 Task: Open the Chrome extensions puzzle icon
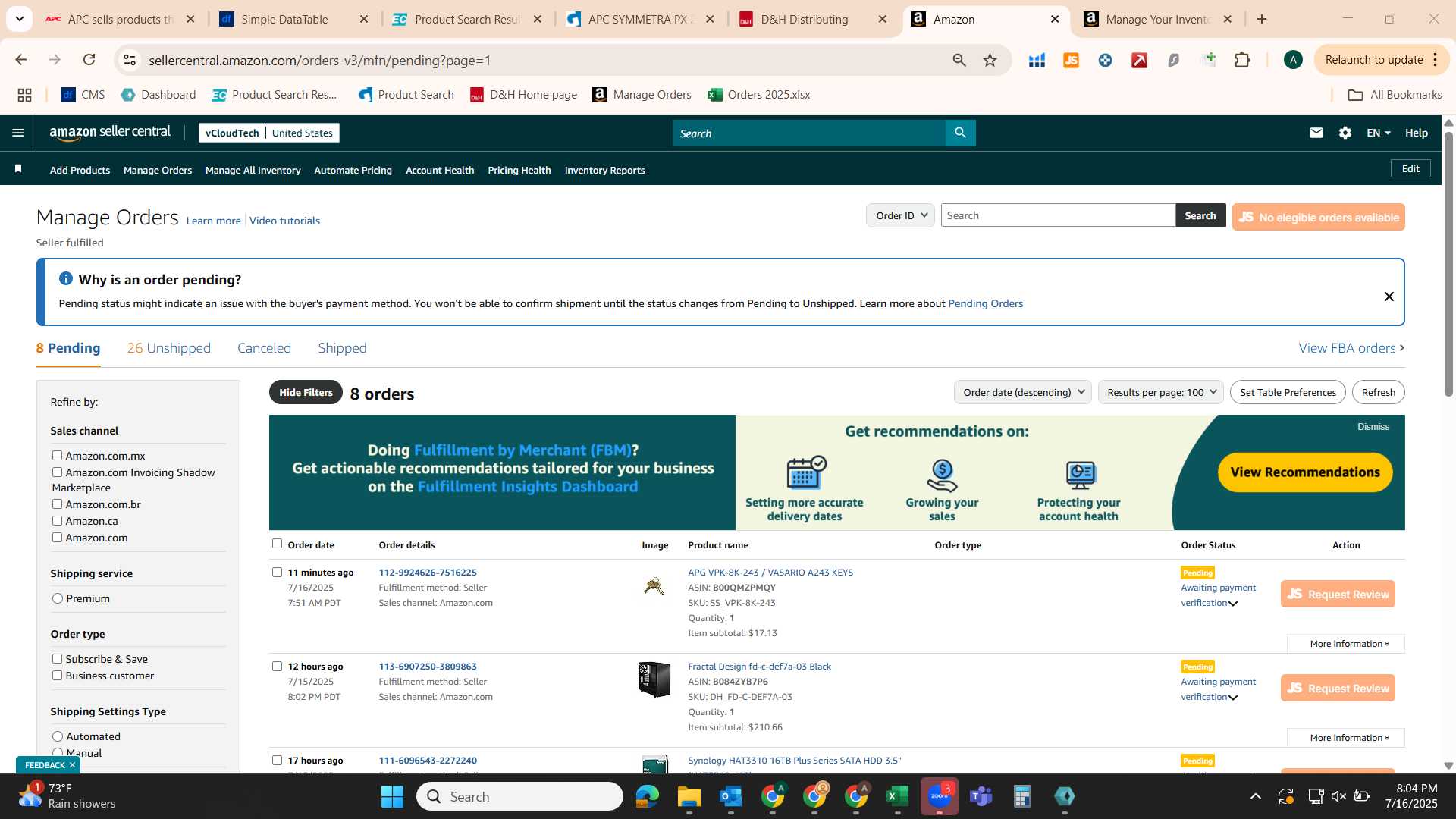pos(1242,60)
